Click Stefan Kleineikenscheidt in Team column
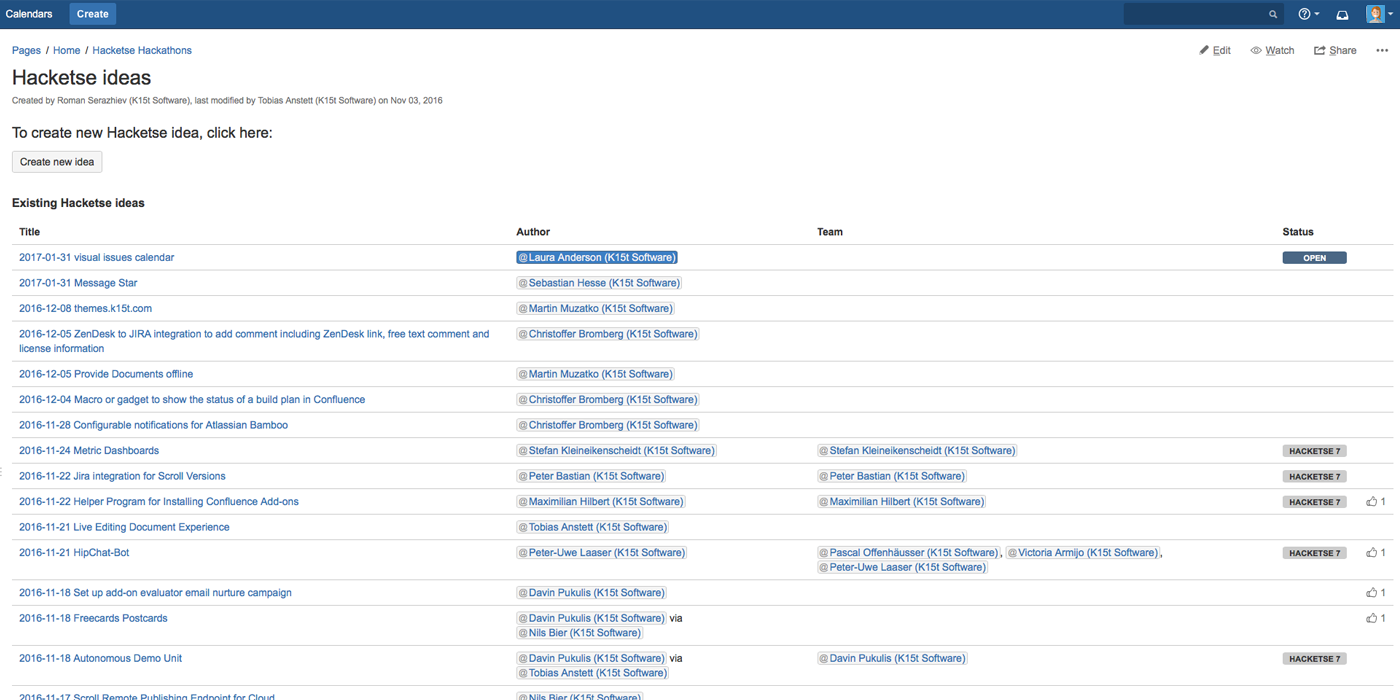 (917, 451)
